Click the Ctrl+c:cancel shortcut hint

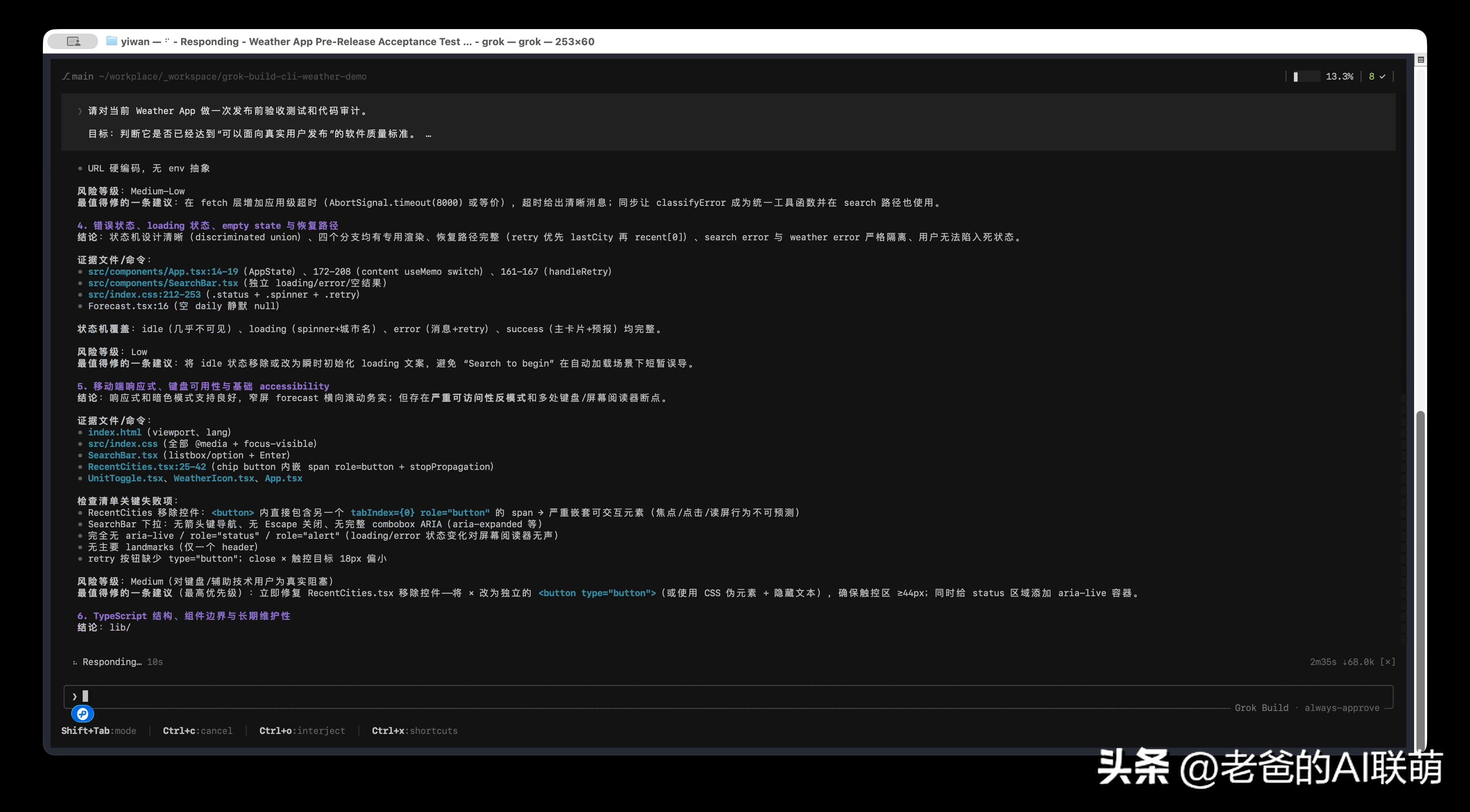(198, 730)
